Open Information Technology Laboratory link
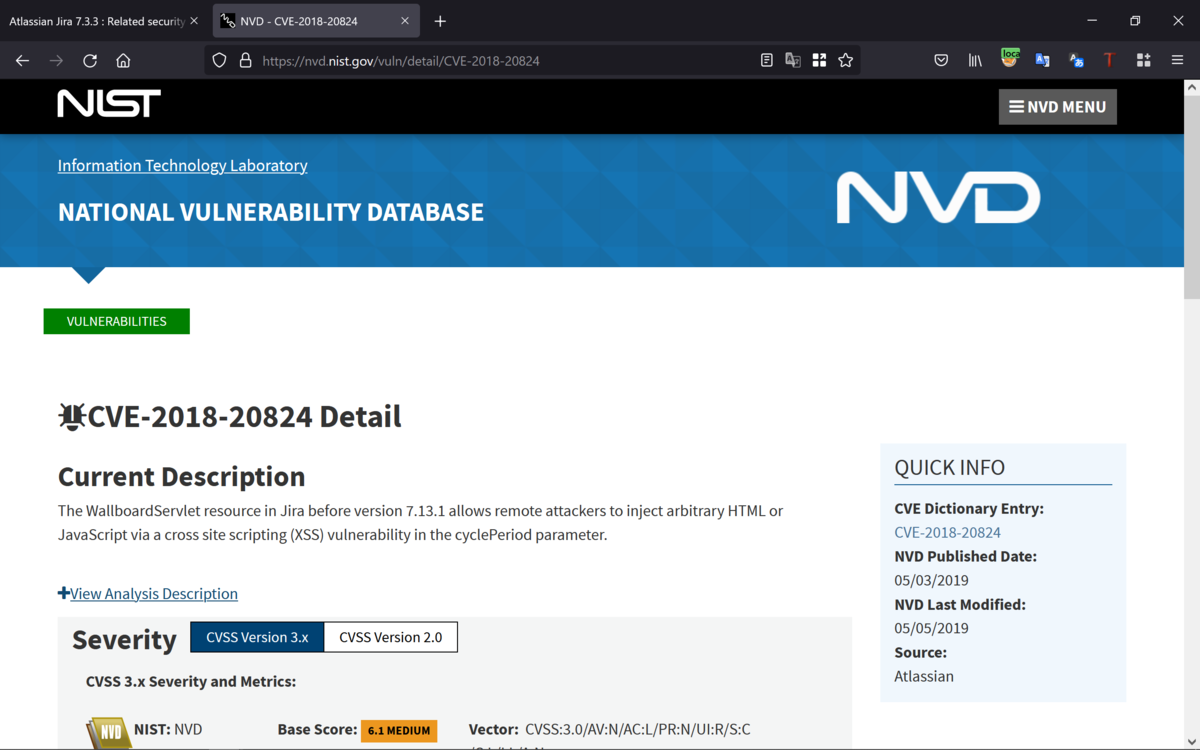Image resolution: width=1200 pixels, height=750 pixels. tap(182, 165)
